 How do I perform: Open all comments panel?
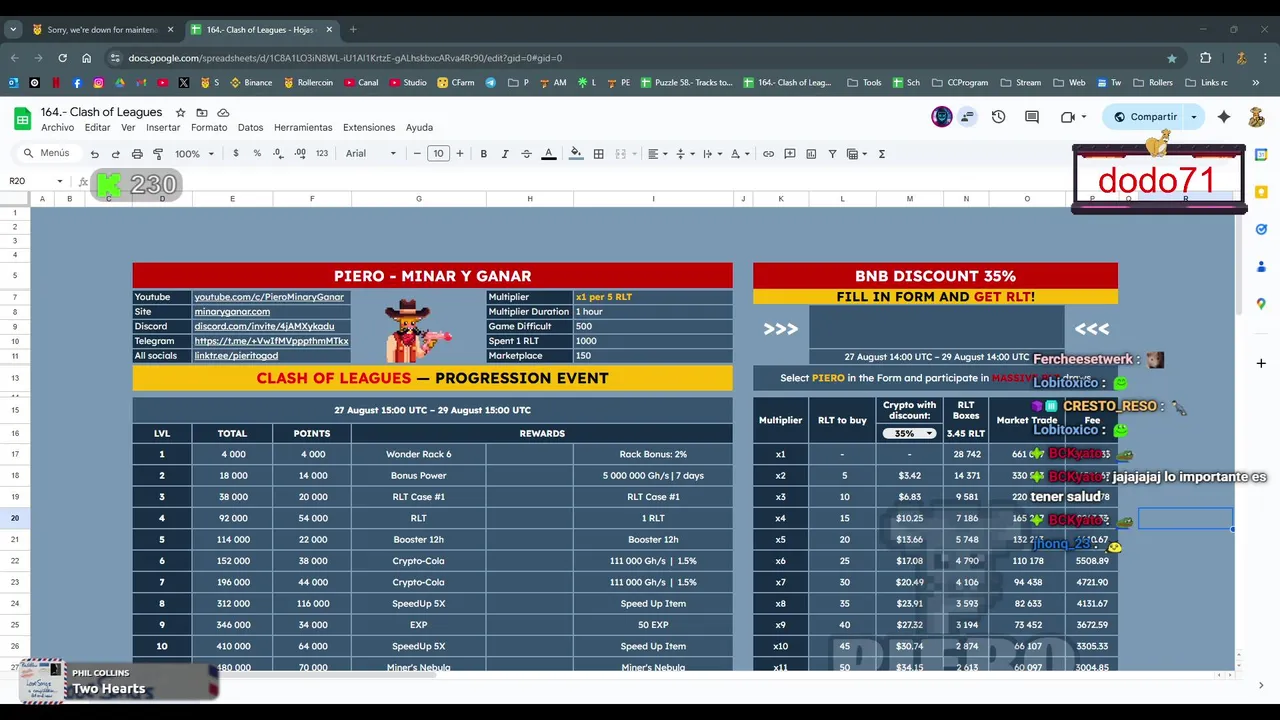(1032, 117)
